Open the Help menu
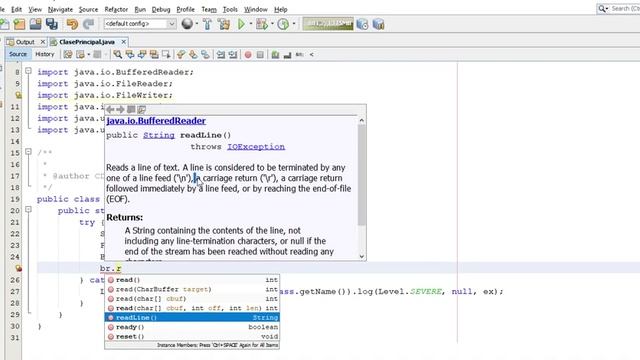The height and width of the screenshot is (360, 640). 280,9
